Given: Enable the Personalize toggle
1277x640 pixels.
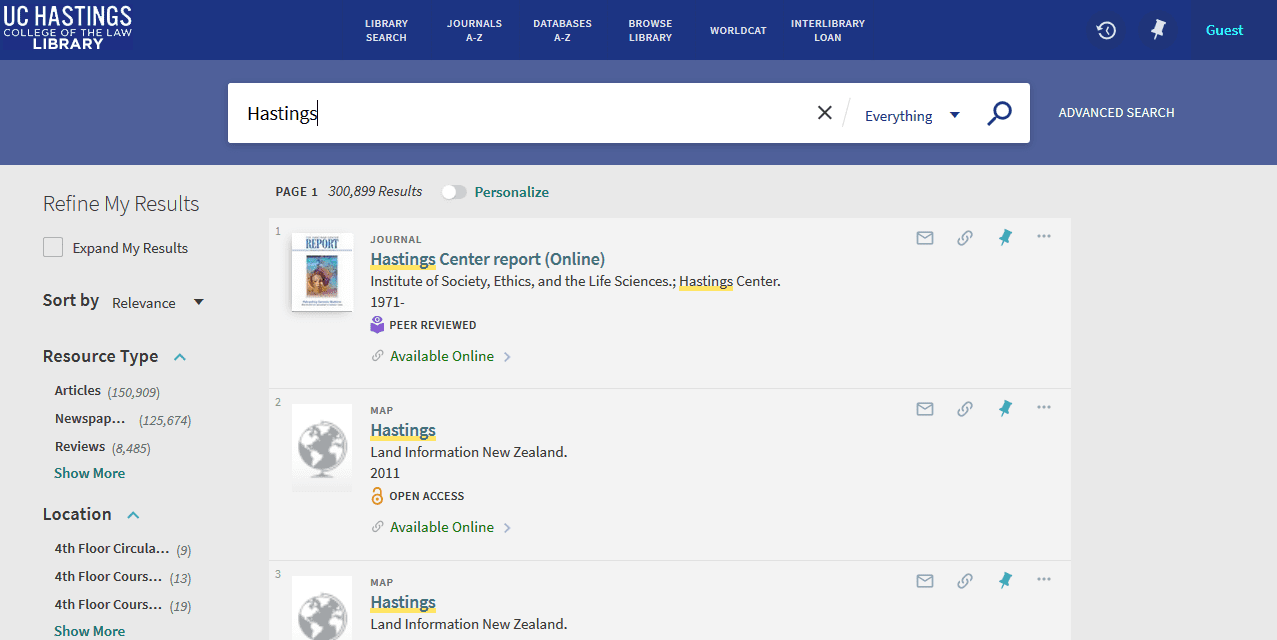Looking at the screenshot, I should [455, 192].
